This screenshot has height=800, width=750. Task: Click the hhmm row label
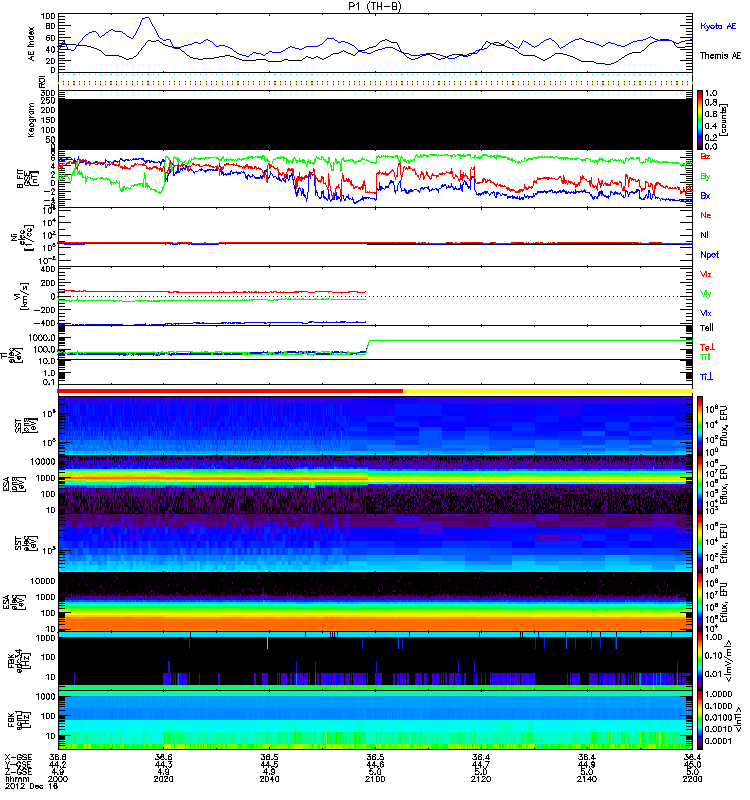[16, 779]
